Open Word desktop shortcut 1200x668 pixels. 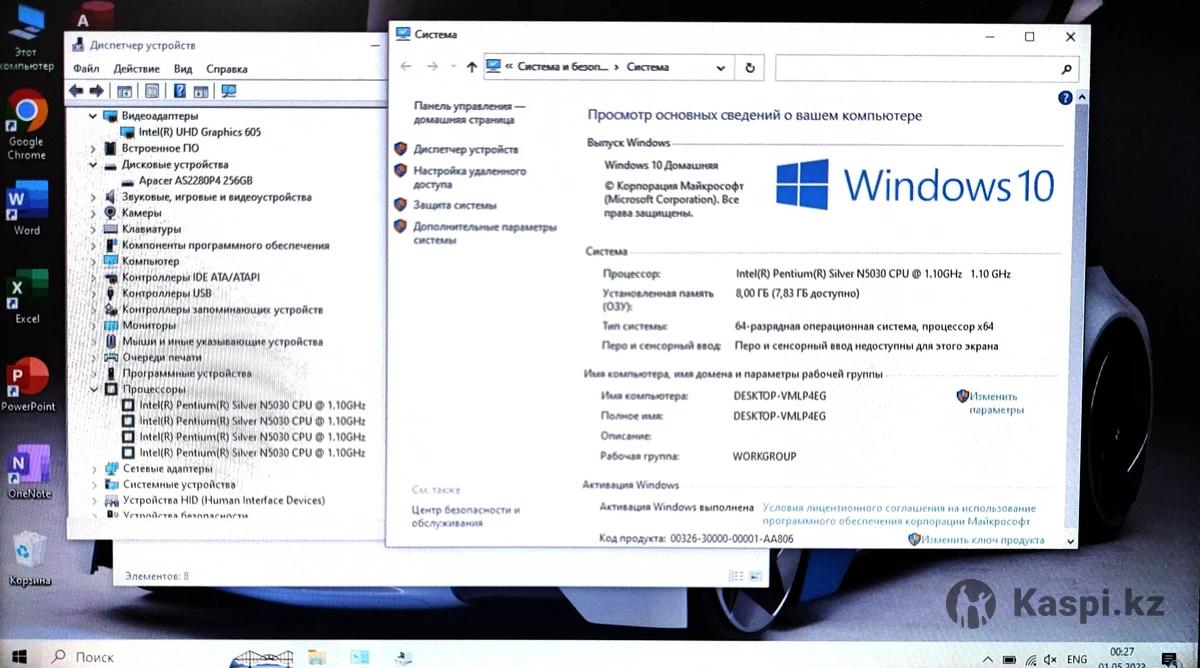coord(26,208)
